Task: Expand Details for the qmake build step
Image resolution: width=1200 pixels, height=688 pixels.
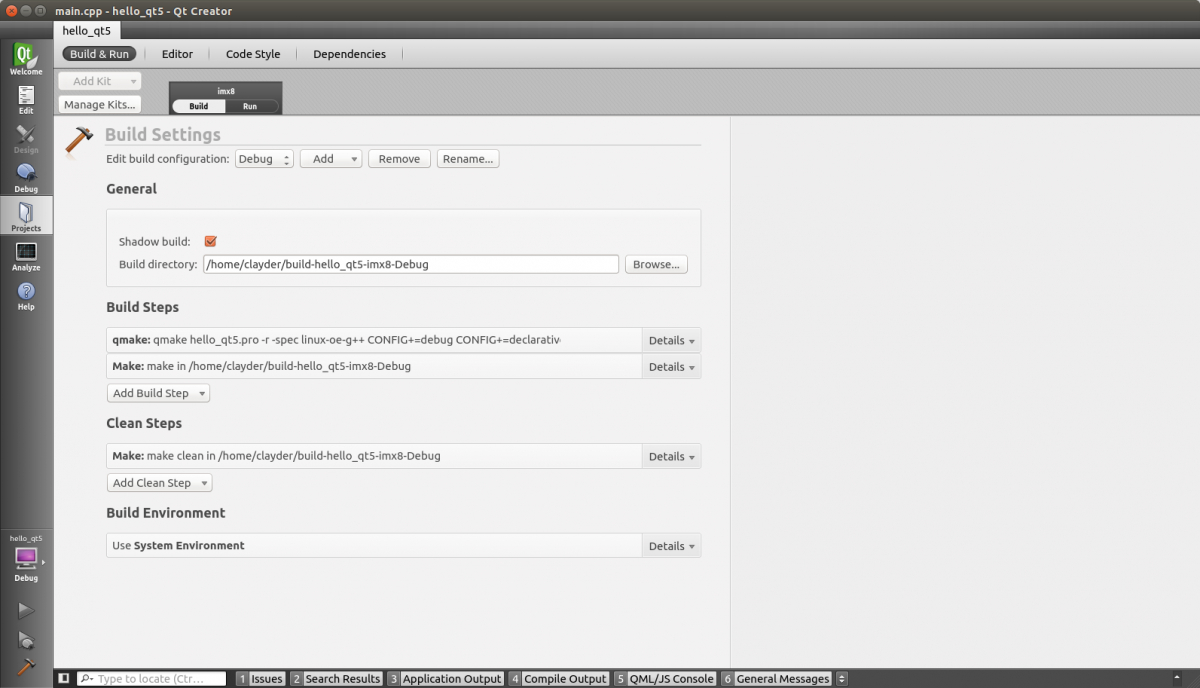Action: pos(670,340)
